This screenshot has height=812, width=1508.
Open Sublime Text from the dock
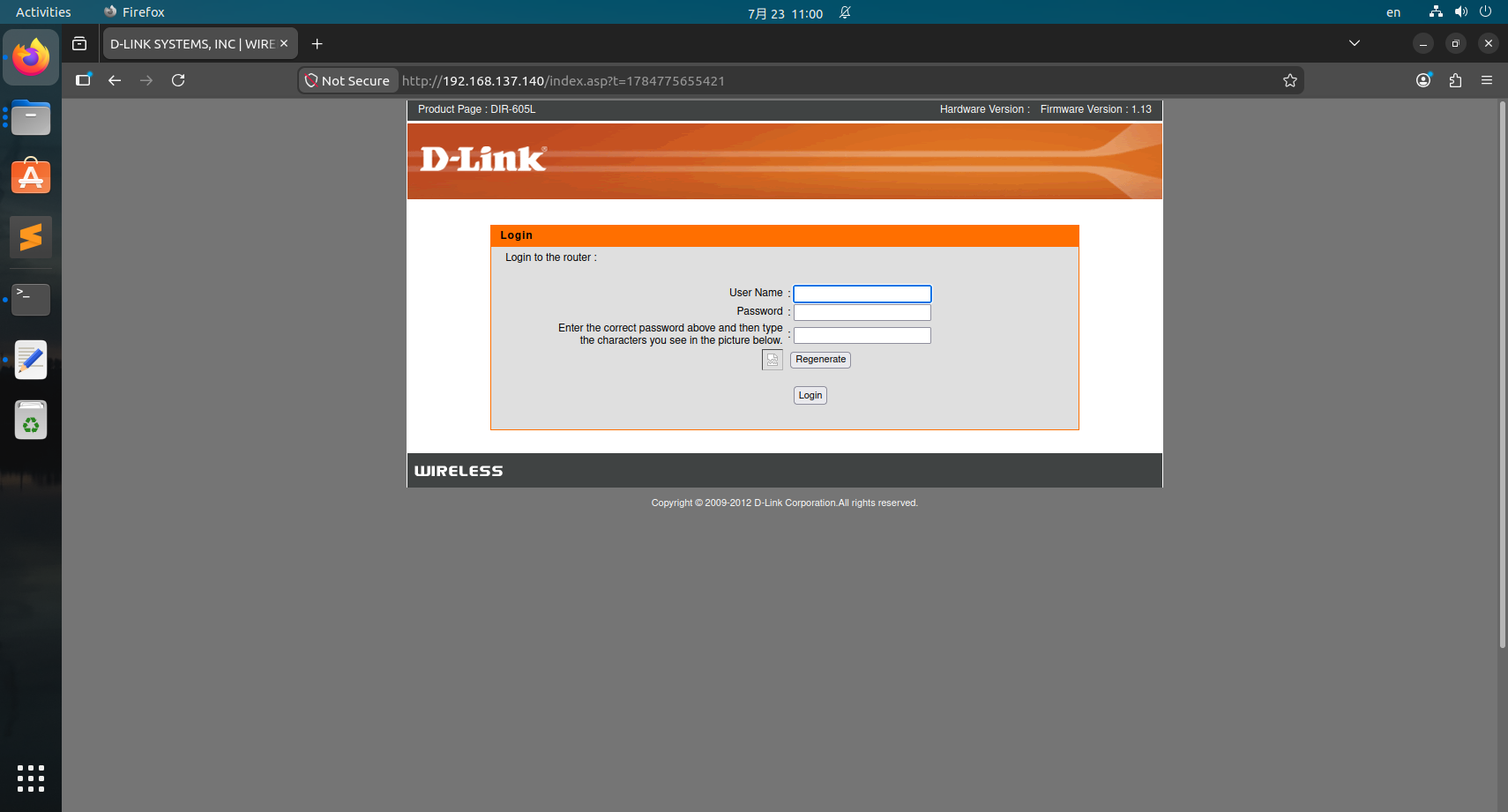pyautogui.click(x=31, y=236)
